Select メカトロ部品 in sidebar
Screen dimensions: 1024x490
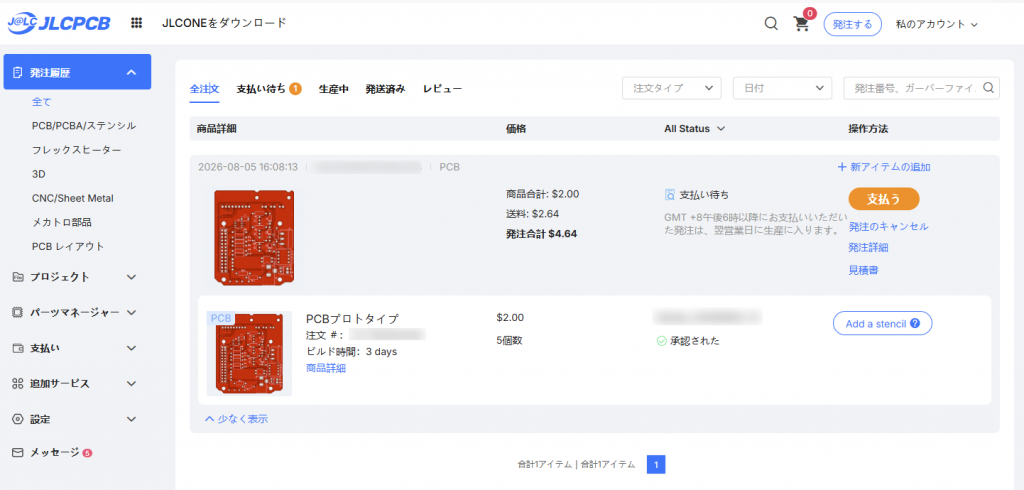(64, 222)
